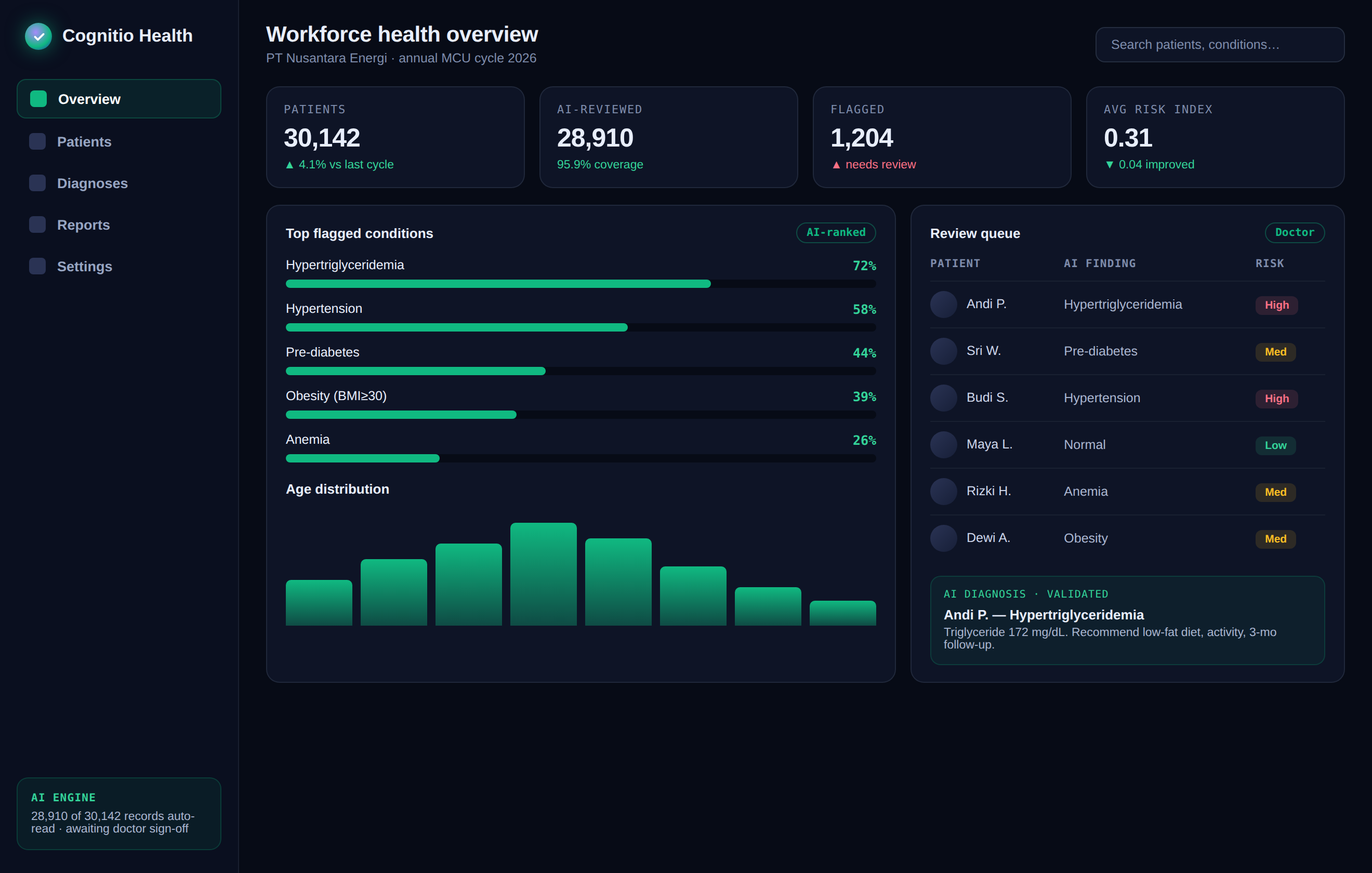Click the High risk badge for Andi P.

click(1277, 305)
